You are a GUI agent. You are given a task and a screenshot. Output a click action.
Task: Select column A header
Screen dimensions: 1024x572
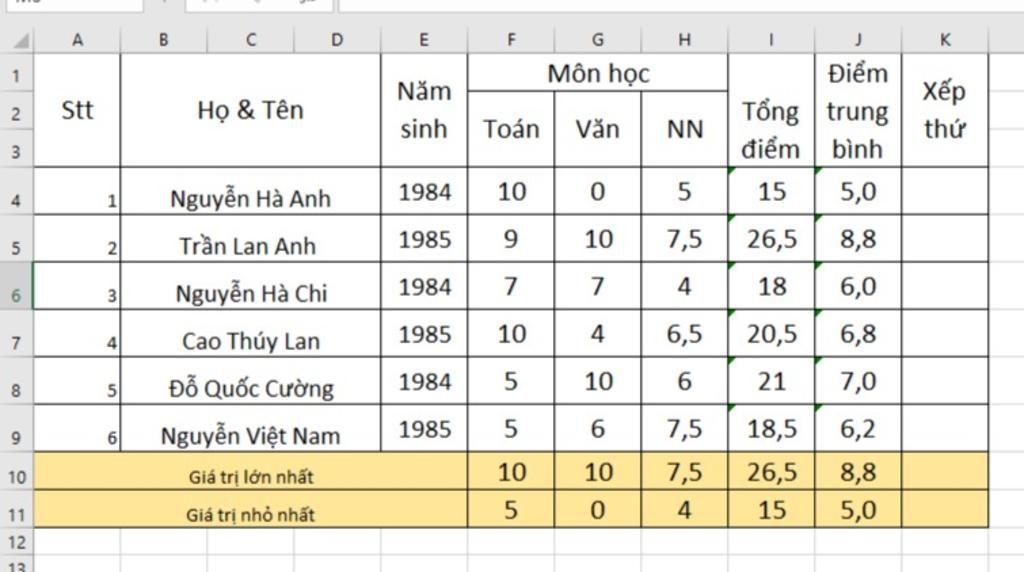[x=77, y=40]
